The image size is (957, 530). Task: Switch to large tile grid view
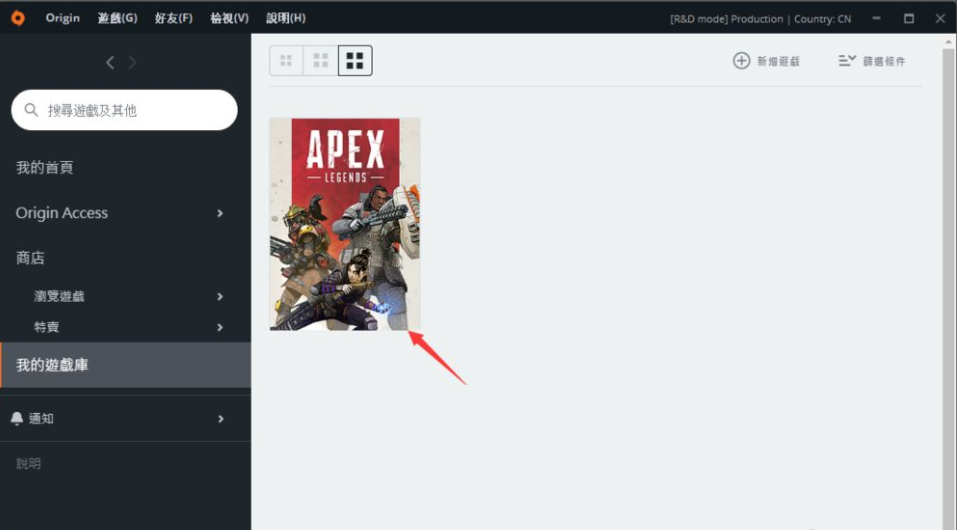(355, 60)
